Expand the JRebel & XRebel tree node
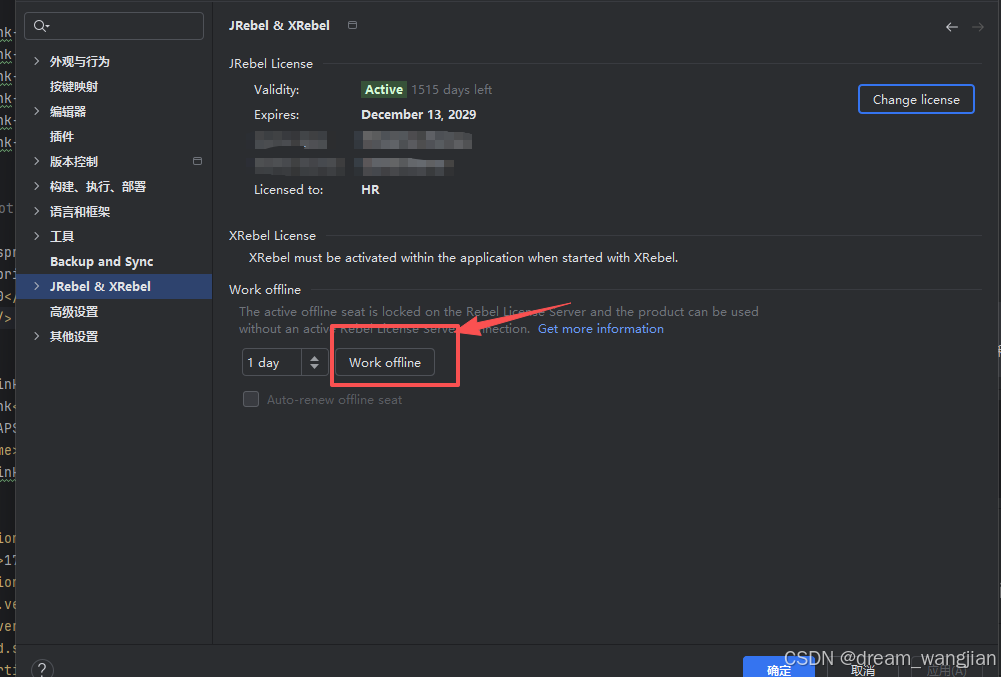 pos(36,286)
